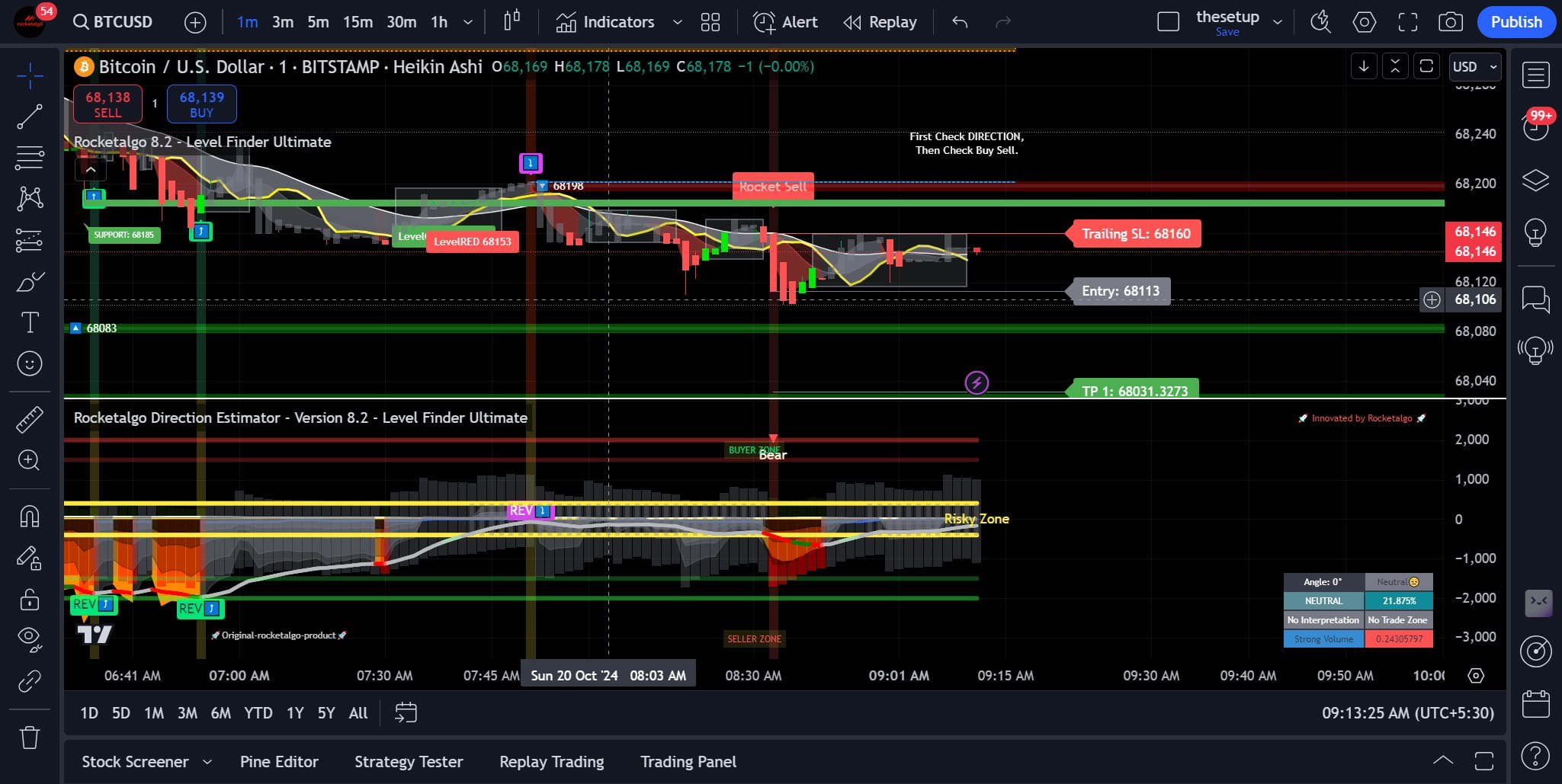The width and height of the screenshot is (1562, 784).
Task: Open the Fibonacci retracement tool
Action: pos(30,158)
